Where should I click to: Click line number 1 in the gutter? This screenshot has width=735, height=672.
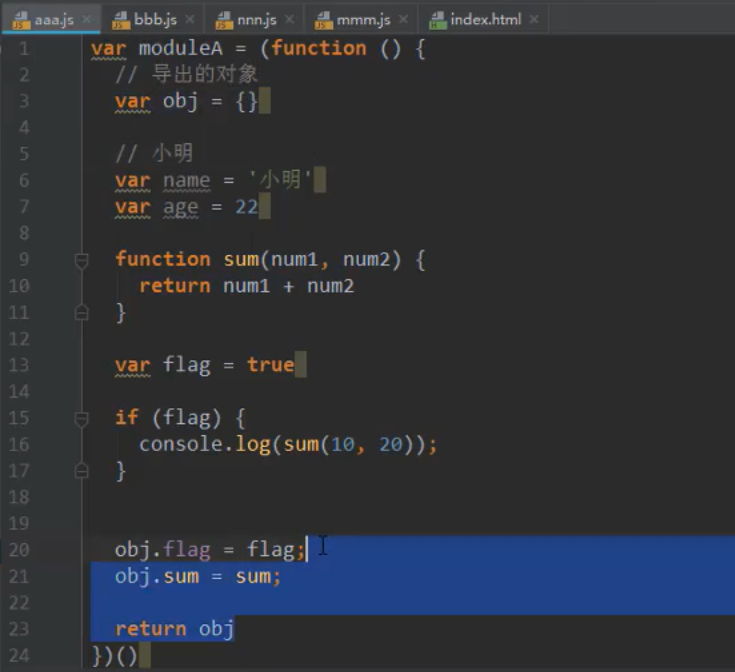23,49
